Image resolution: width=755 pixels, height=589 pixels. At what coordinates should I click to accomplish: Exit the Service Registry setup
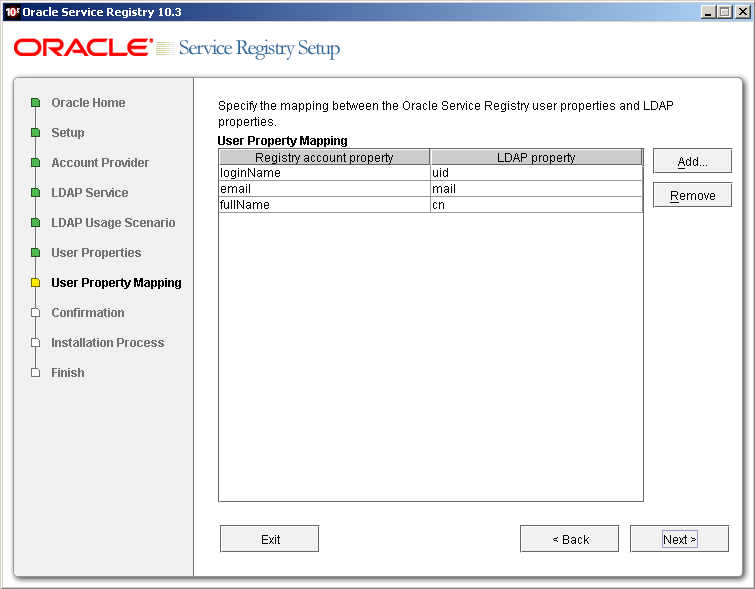[x=269, y=538]
